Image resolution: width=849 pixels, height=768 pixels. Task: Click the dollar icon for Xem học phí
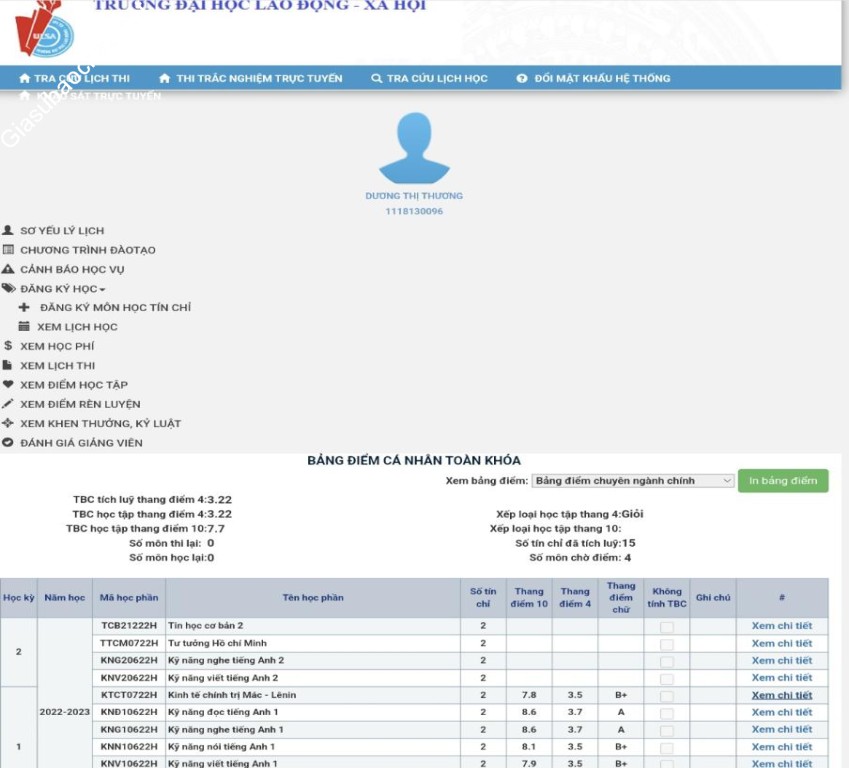pos(8,346)
